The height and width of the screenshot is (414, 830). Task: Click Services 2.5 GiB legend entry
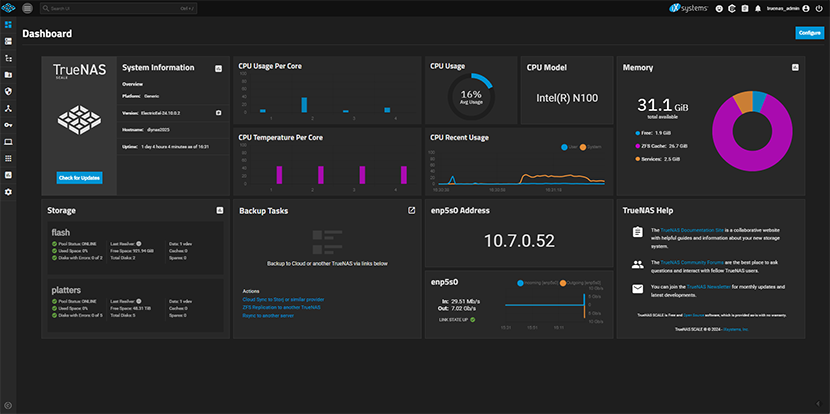point(657,158)
